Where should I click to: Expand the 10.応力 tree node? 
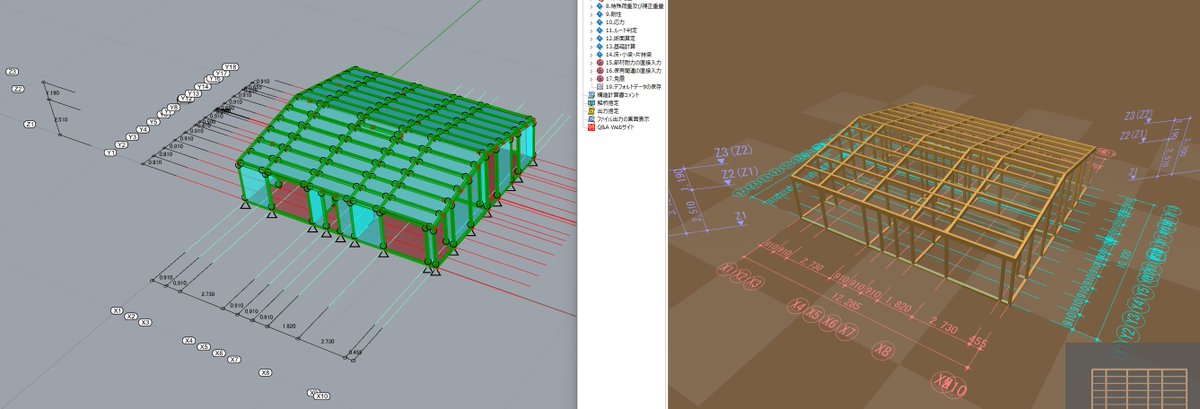[591, 22]
